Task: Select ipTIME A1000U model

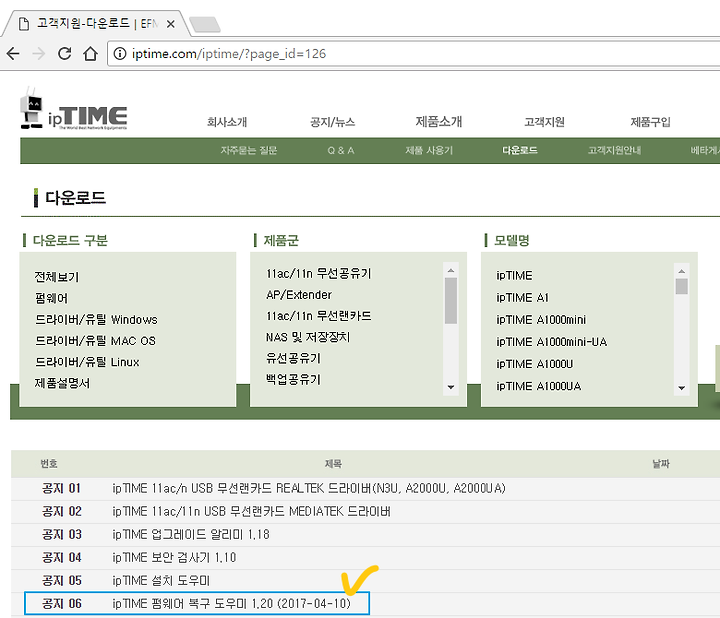Action: tap(534, 364)
